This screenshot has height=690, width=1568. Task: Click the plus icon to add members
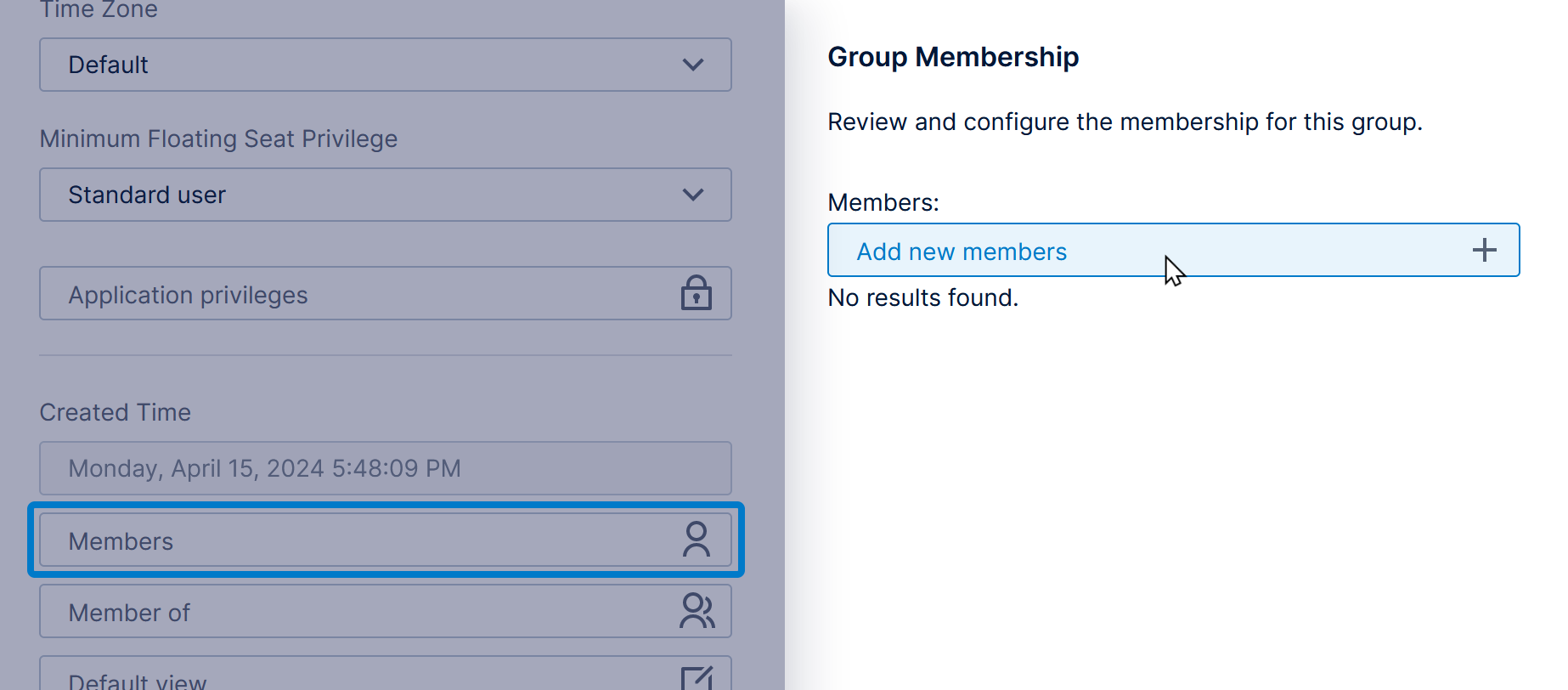1485,250
